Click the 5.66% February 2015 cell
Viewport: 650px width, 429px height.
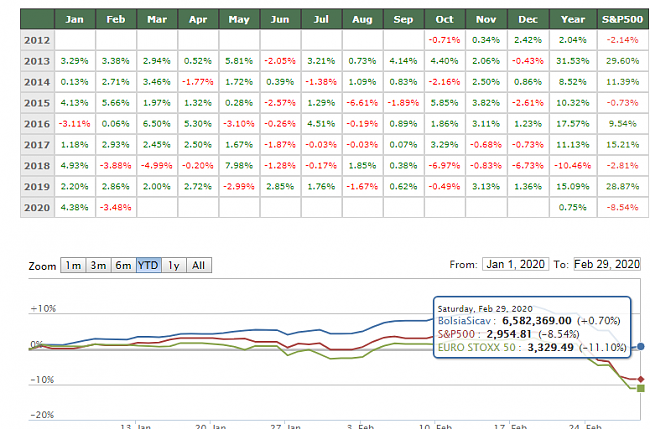tap(116, 103)
